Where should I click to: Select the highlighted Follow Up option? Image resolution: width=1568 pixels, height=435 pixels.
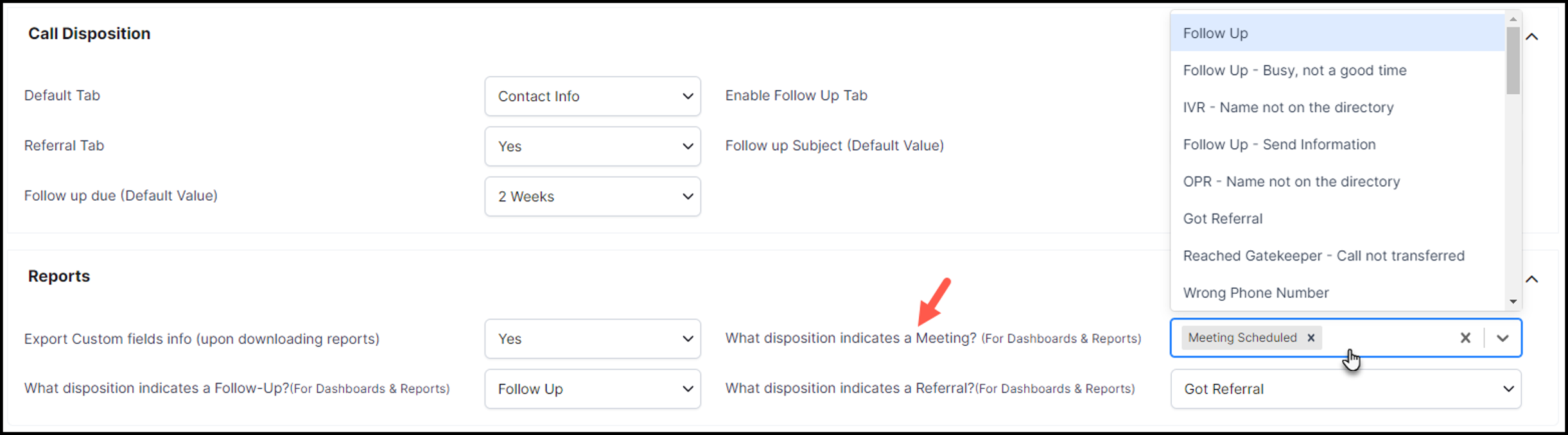1337,33
